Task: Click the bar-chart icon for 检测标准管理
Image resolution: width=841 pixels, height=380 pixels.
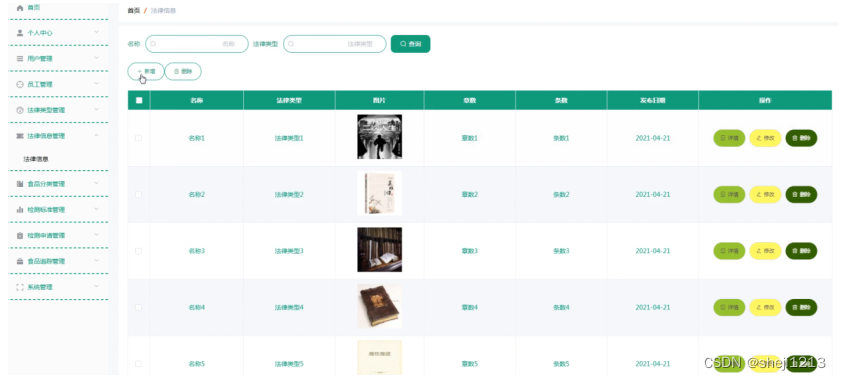Action: click(20, 209)
